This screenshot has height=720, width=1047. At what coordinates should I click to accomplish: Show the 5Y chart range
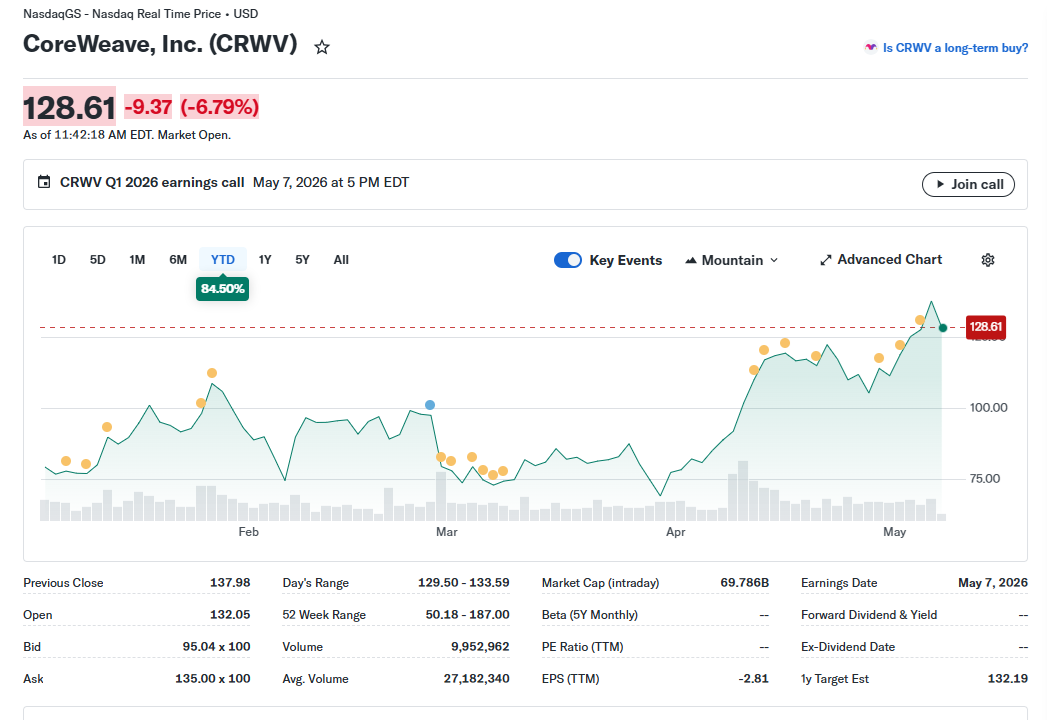pyautogui.click(x=302, y=260)
